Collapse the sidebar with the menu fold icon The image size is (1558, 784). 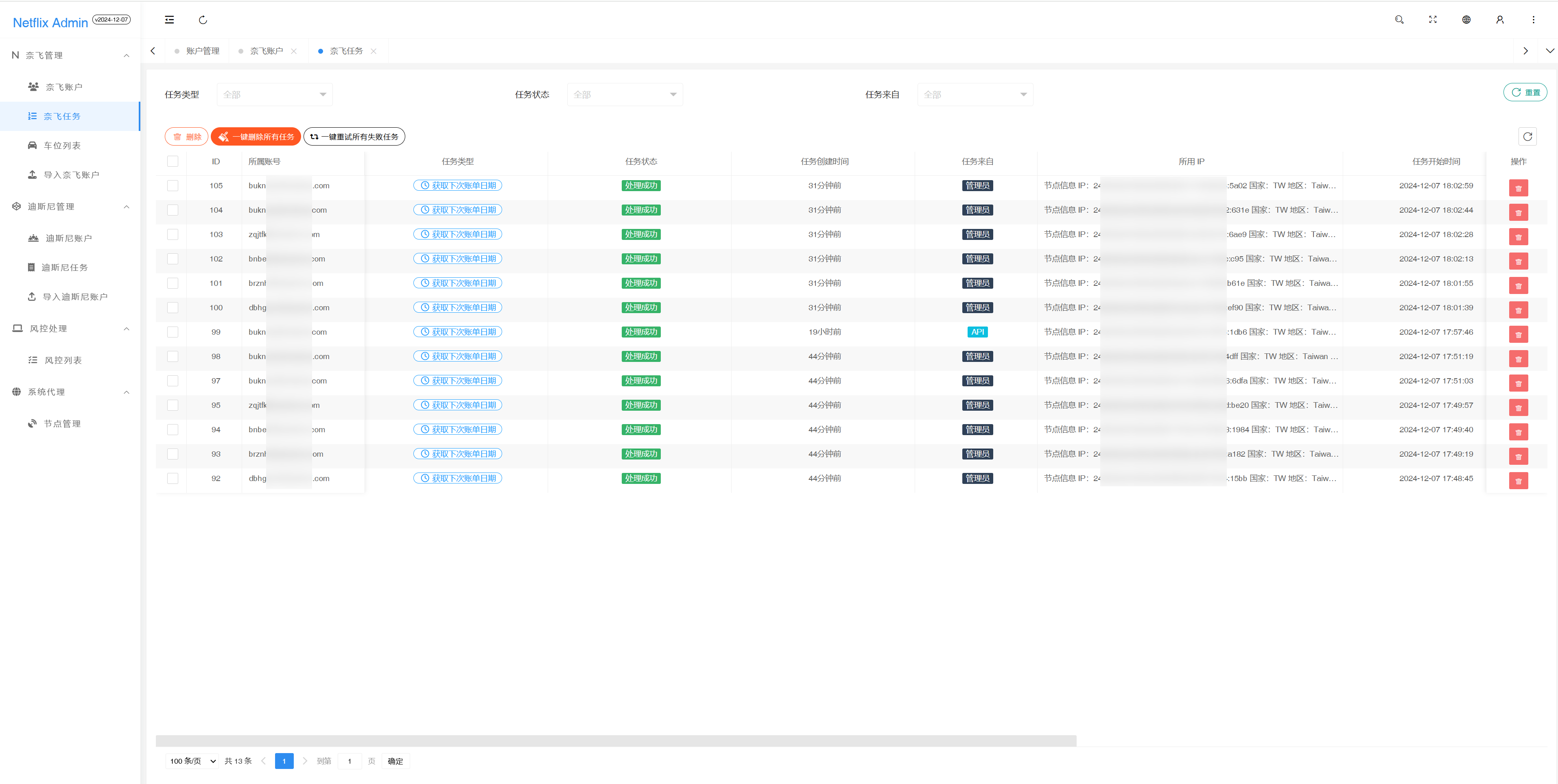pyautogui.click(x=169, y=20)
